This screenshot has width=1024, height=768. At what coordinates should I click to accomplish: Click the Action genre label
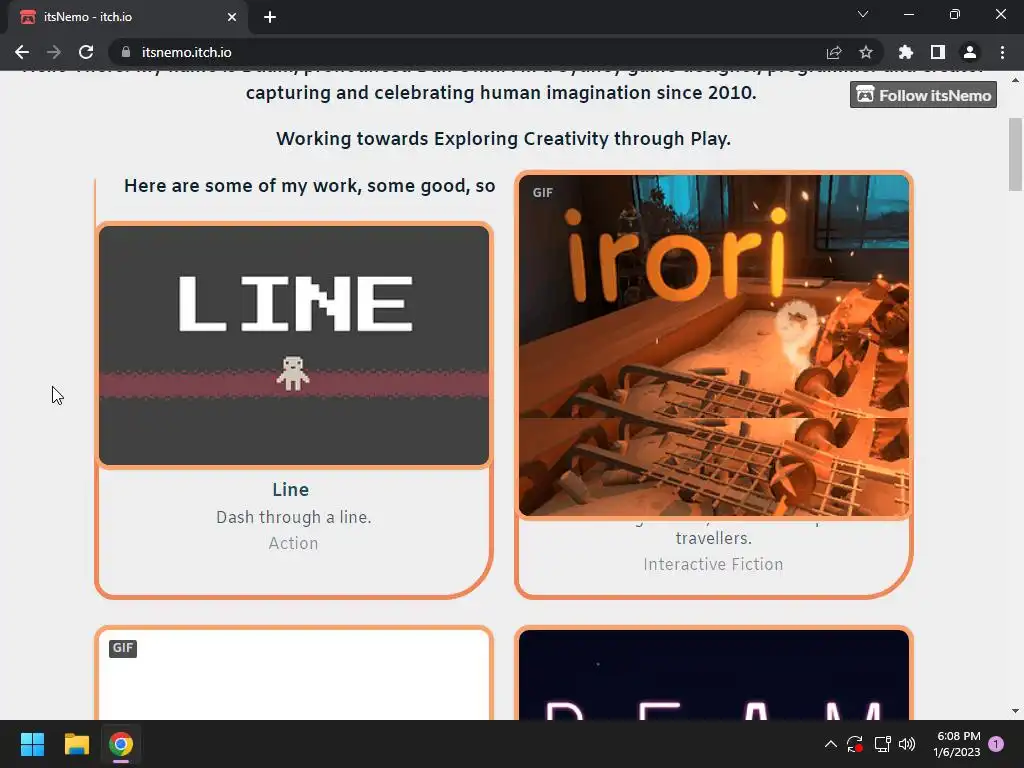click(293, 543)
